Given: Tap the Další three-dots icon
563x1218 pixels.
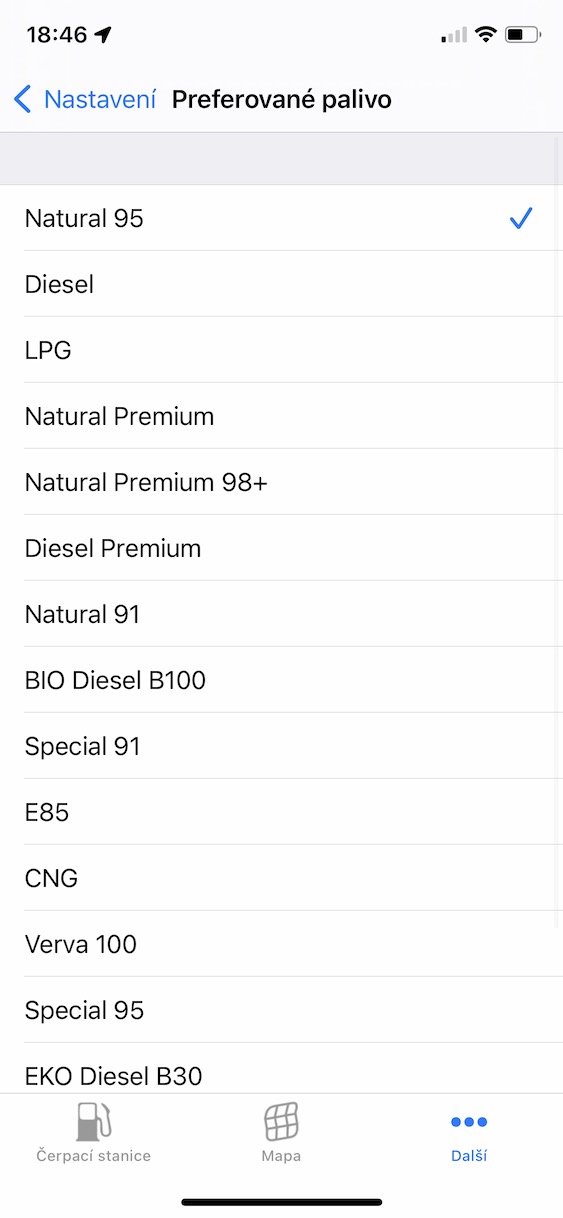Looking at the screenshot, I should point(469,1122).
